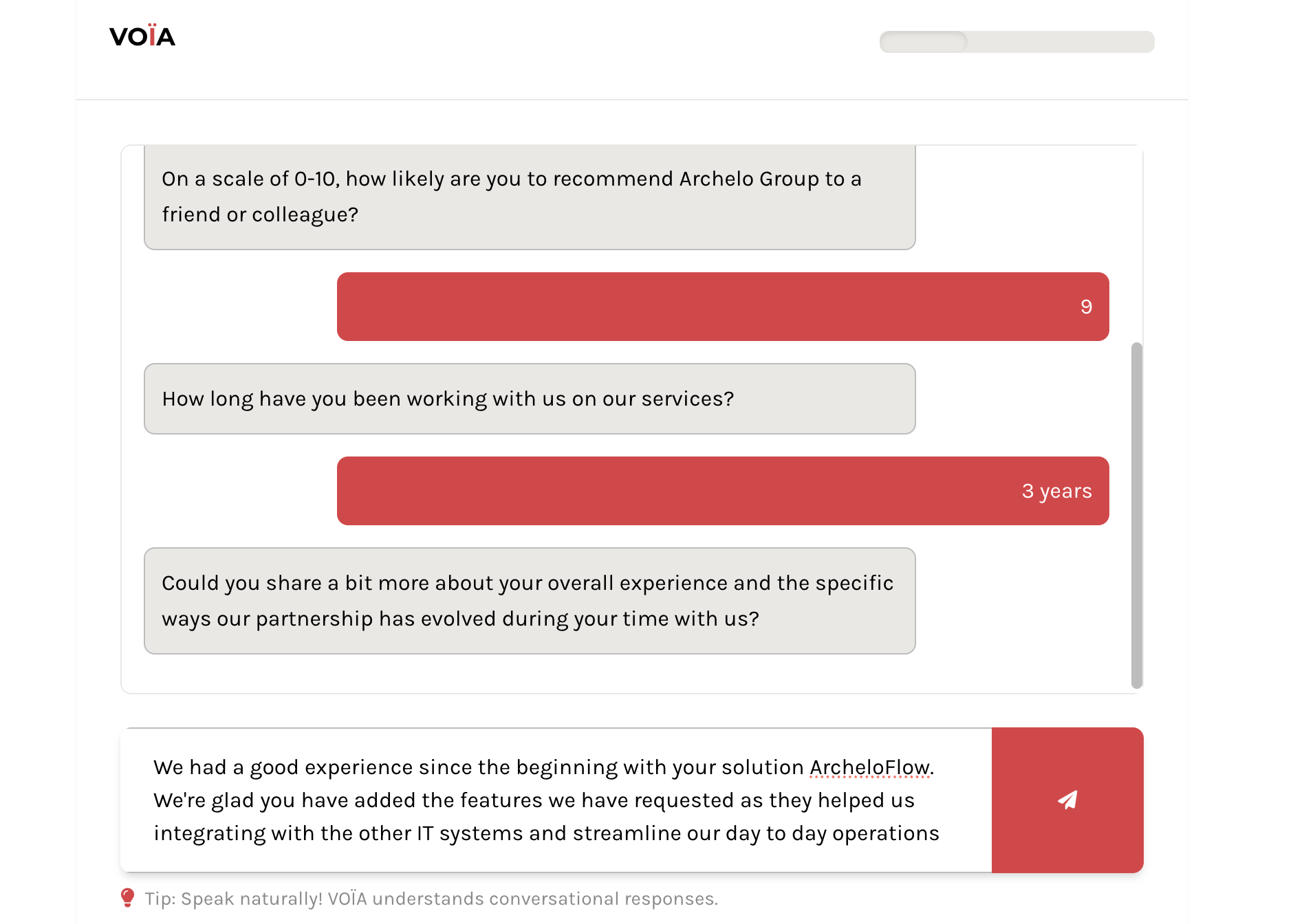Click the unfilled part of the progress bar
Screen dimensions: 1293x924
click(1059, 42)
